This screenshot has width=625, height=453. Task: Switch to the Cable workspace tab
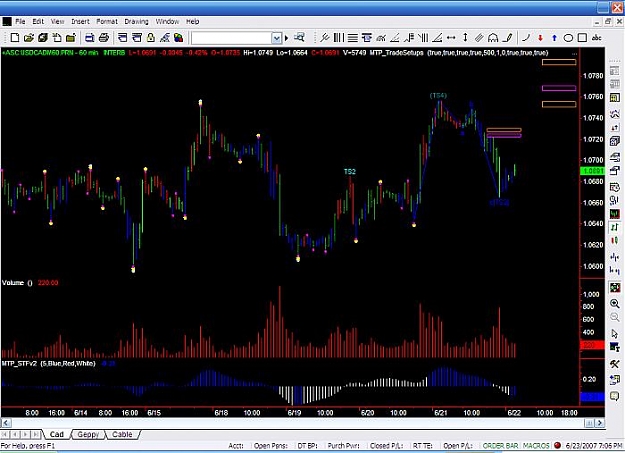point(122,434)
